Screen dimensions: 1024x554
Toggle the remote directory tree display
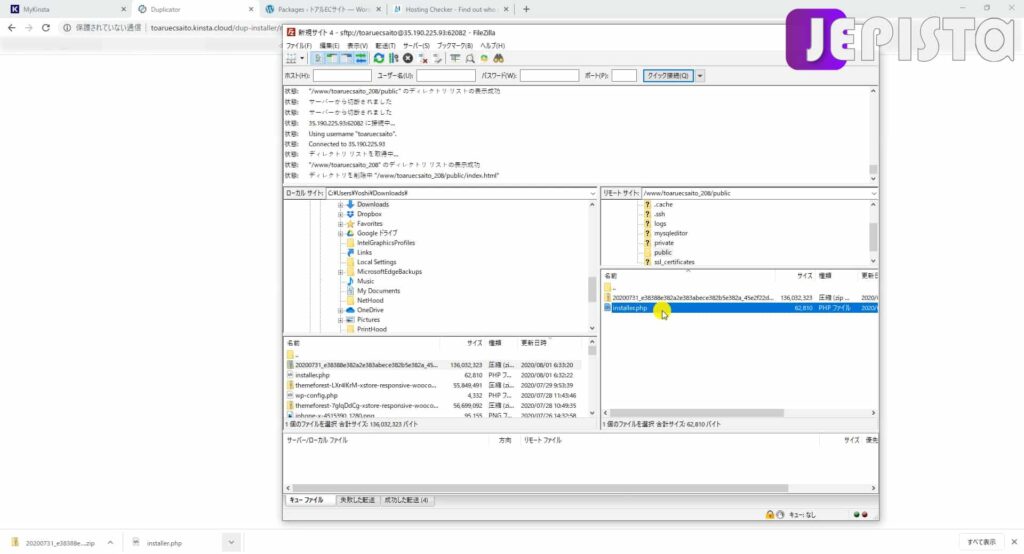coord(346,59)
